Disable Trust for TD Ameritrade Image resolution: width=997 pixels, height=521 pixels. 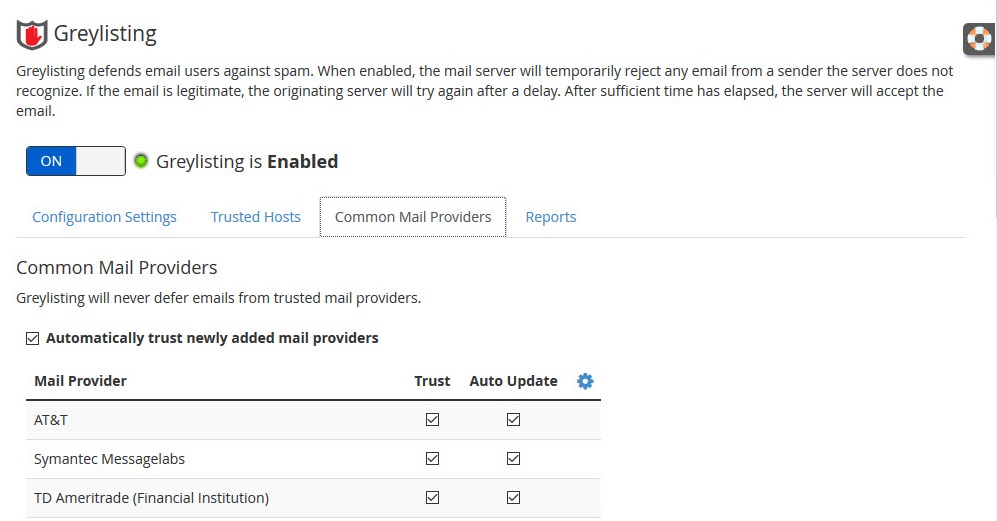click(x=432, y=497)
